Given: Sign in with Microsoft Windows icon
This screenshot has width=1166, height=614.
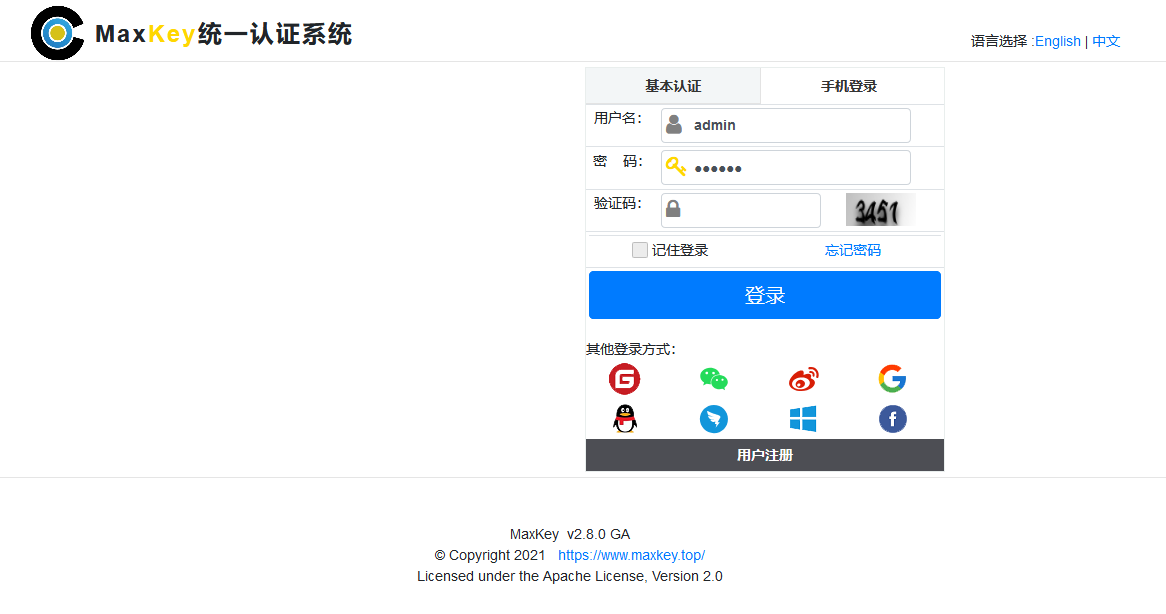Looking at the screenshot, I should 803,419.
